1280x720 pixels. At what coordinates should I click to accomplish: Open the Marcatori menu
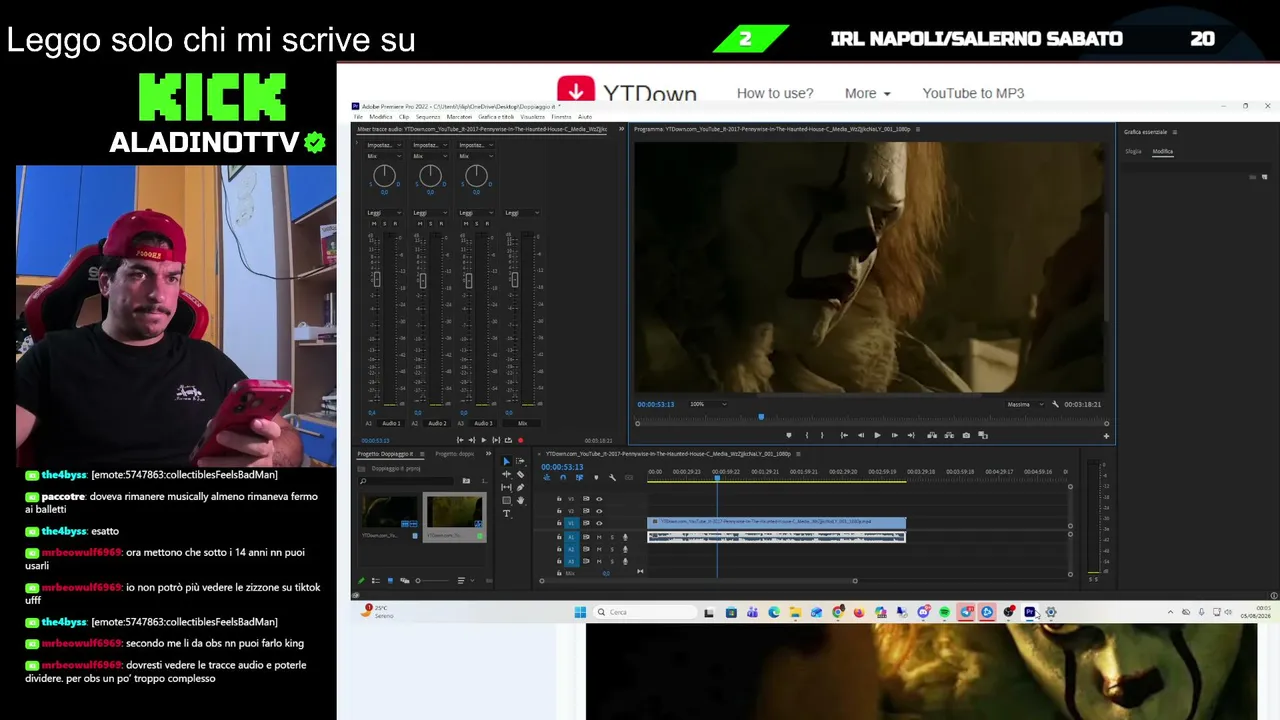point(459,117)
